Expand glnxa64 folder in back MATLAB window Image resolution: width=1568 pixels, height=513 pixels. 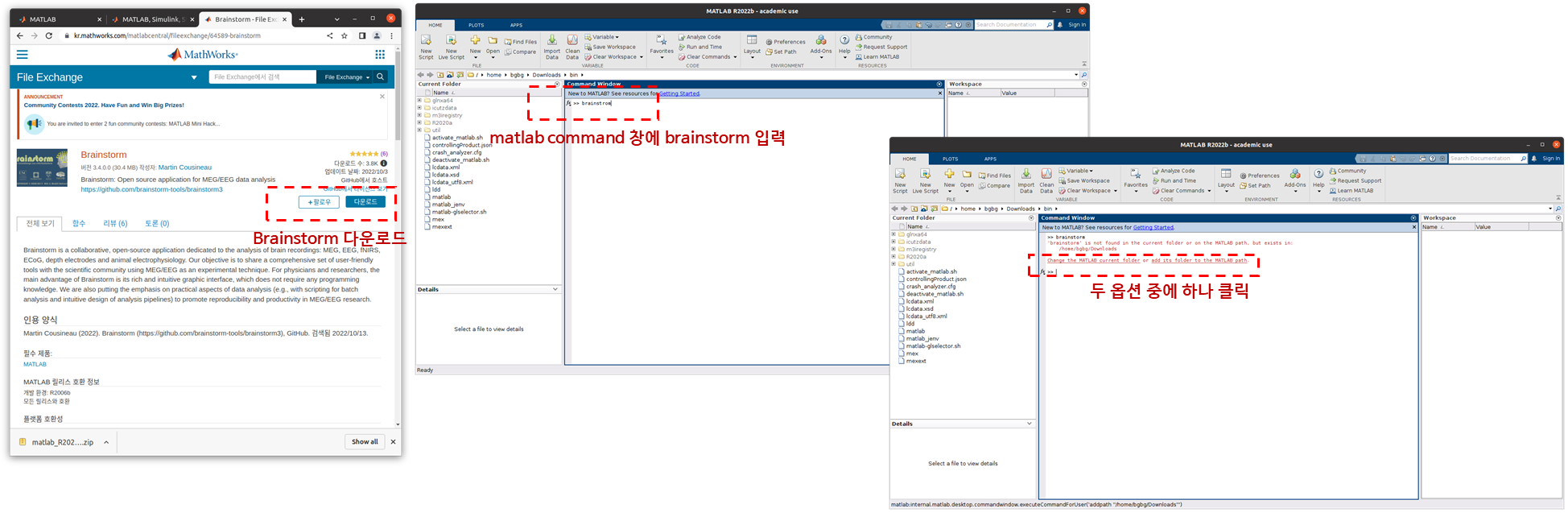tap(419, 101)
